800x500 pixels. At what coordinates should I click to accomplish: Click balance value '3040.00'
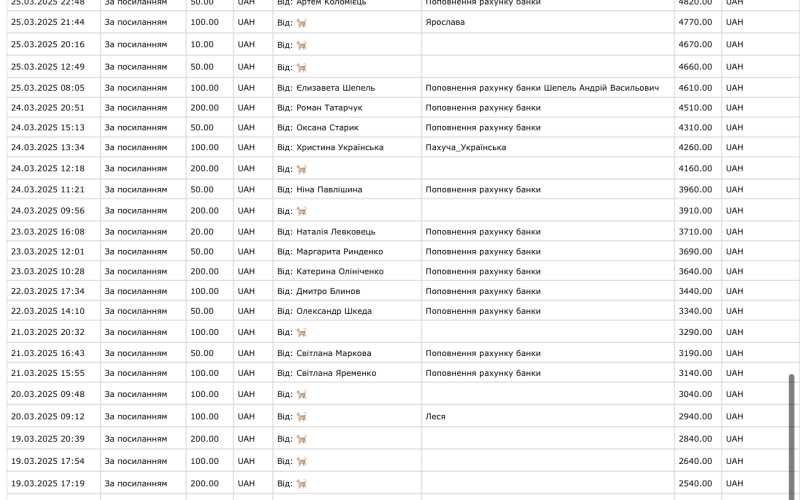(695, 394)
